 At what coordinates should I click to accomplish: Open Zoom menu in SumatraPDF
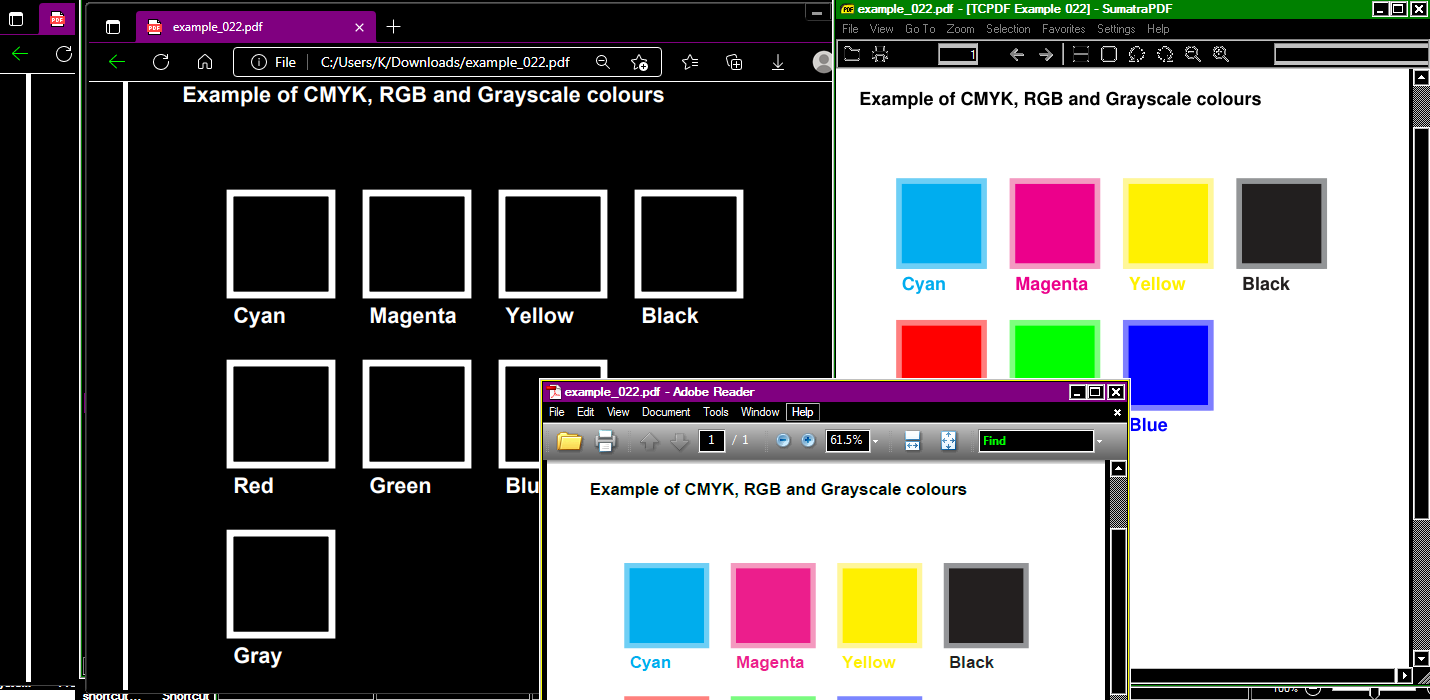(x=961, y=29)
